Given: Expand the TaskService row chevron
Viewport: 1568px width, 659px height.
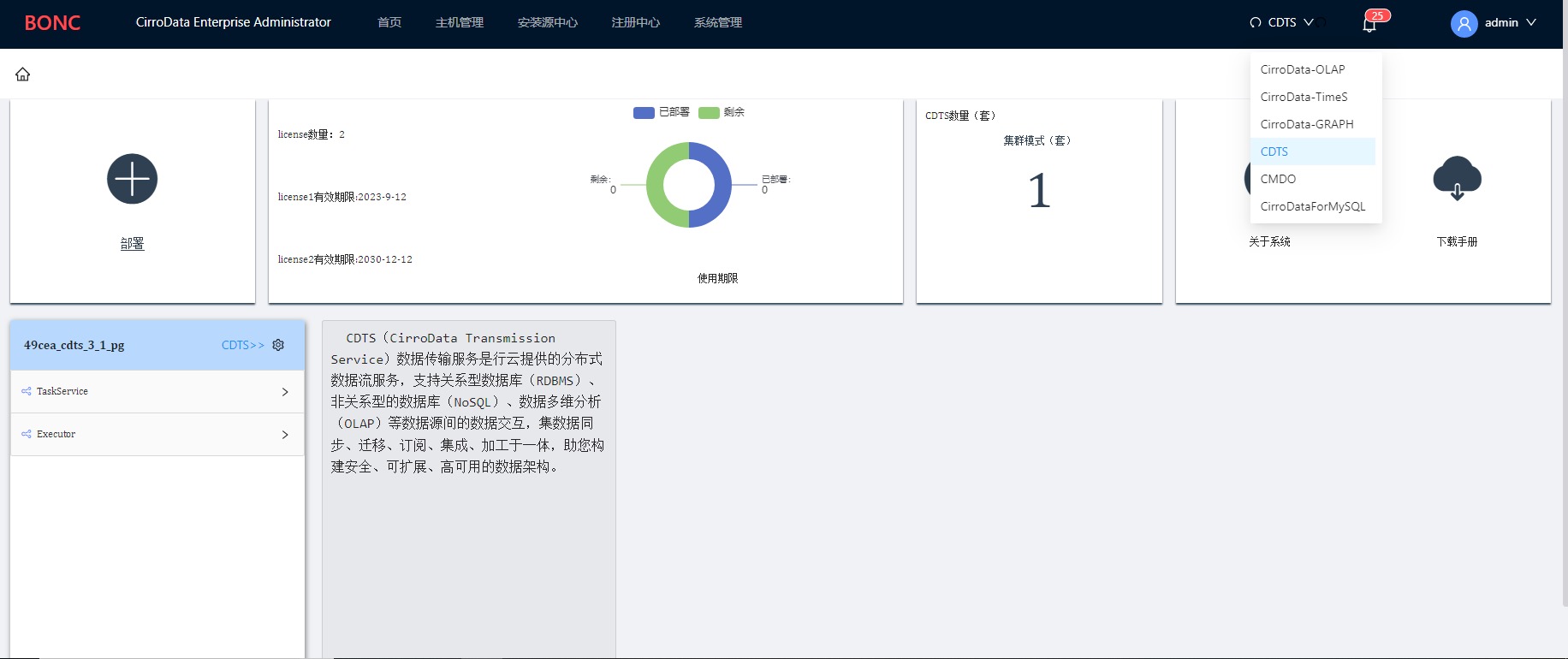Looking at the screenshot, I should [285, 392].
